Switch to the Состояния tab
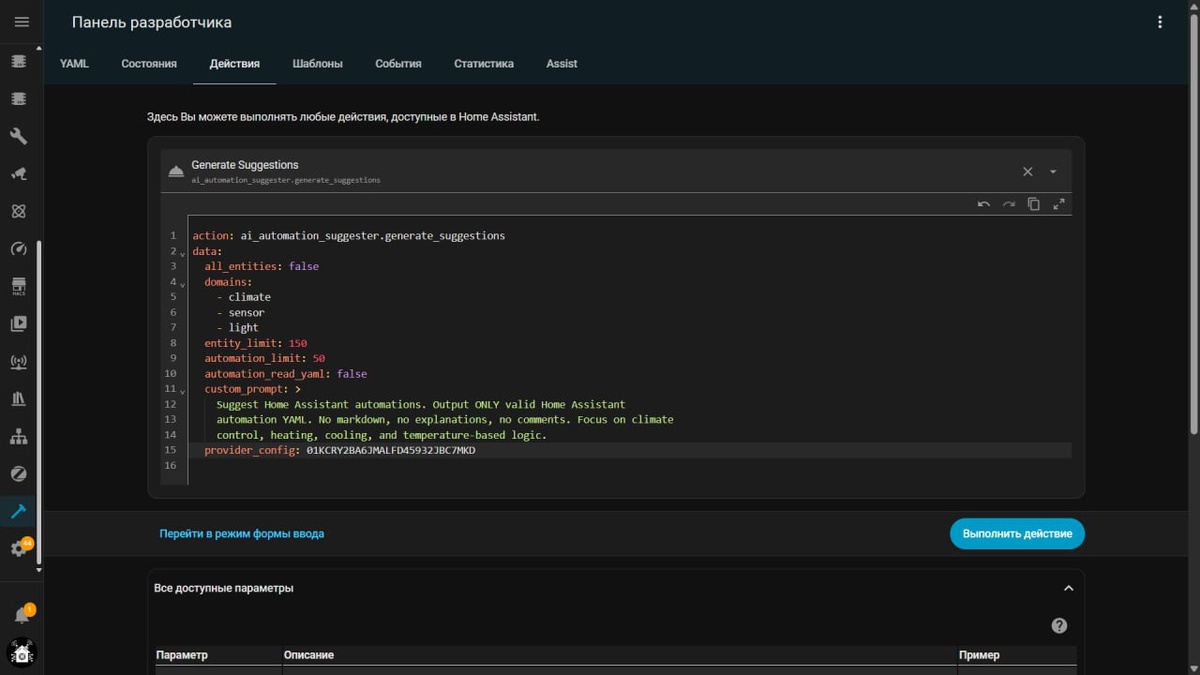Screen dimensions: 1200x675 pyautogui.click(x=149, y=63)
